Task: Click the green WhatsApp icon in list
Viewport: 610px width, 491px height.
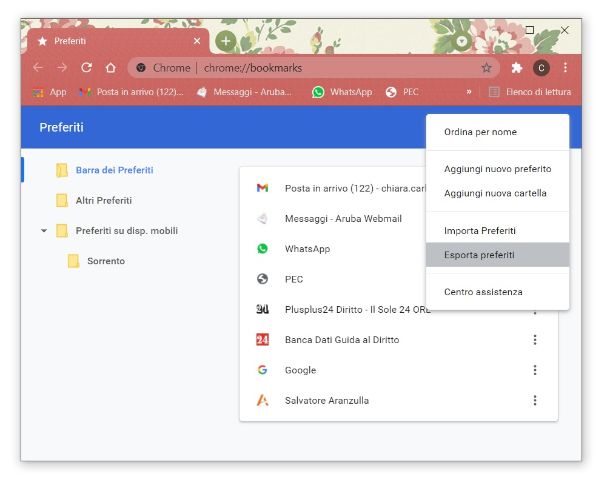Action: (x=263, y=249)
